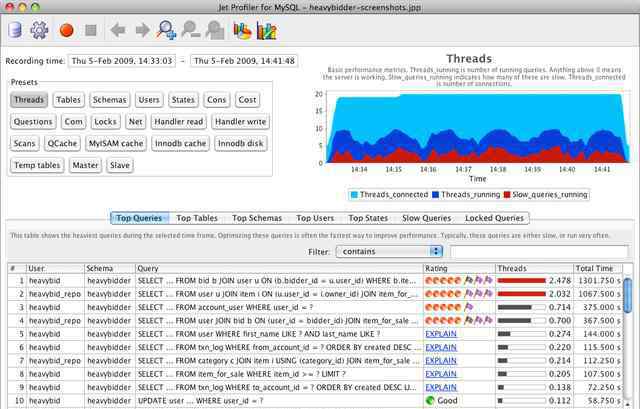The image size is (640, 409).
Task: Click the recording start time field
Action: tap(121, 61)
